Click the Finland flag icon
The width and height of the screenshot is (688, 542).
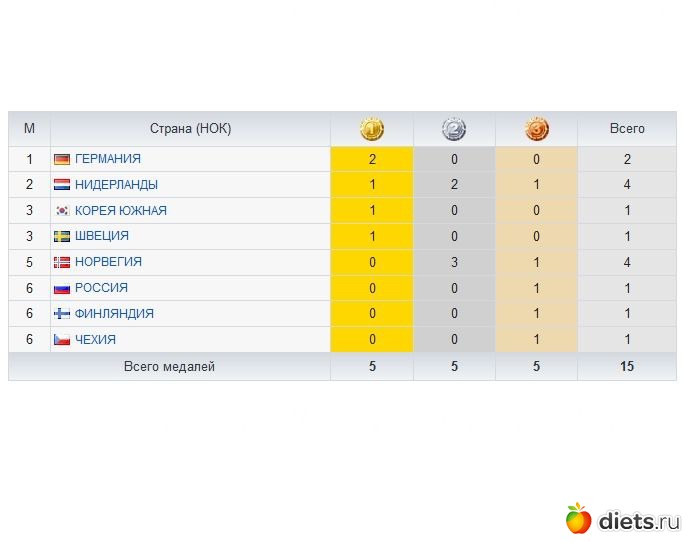(x=62, y=314)
